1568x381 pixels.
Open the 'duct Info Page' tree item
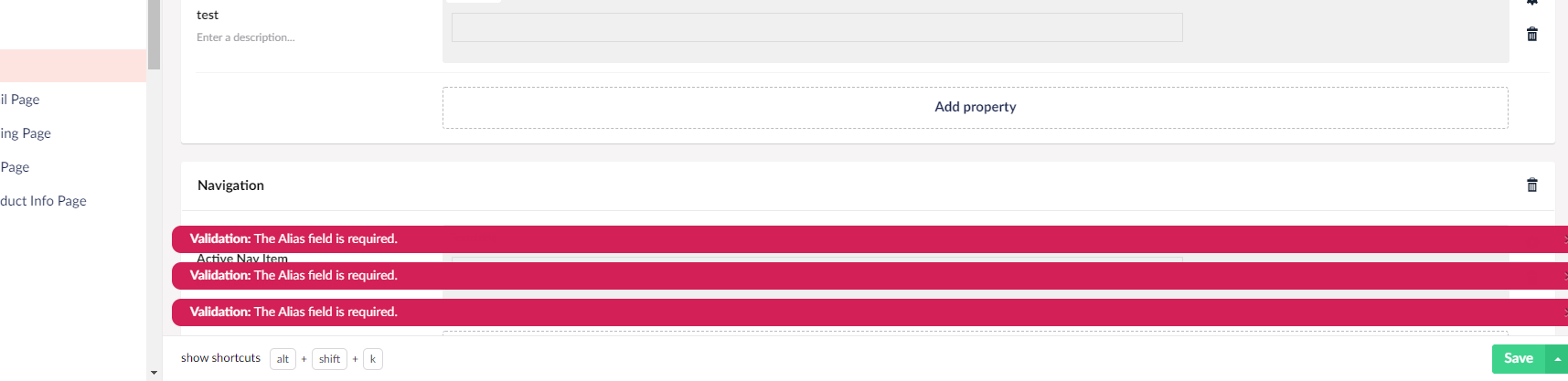click(43, 201)
